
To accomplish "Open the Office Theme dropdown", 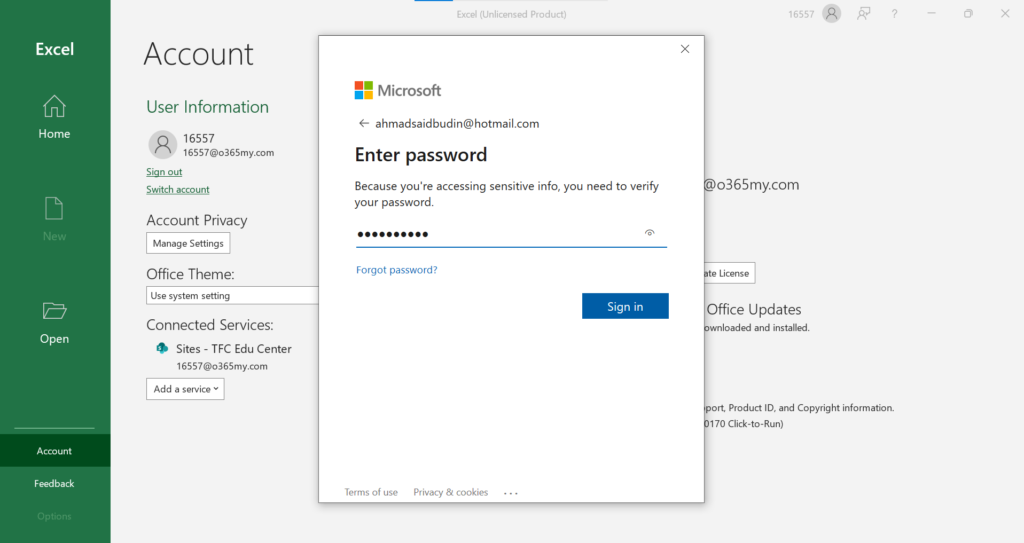I will coord(232,295).
